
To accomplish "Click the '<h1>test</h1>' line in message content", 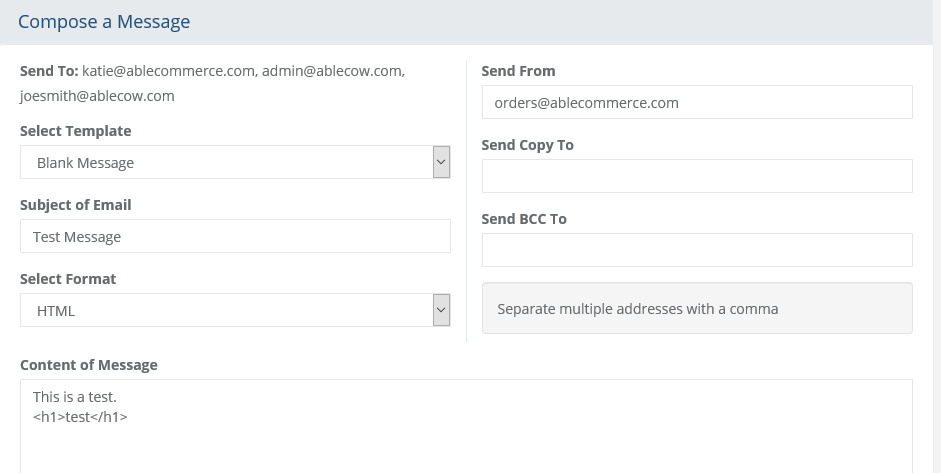I will pos(80,416).
